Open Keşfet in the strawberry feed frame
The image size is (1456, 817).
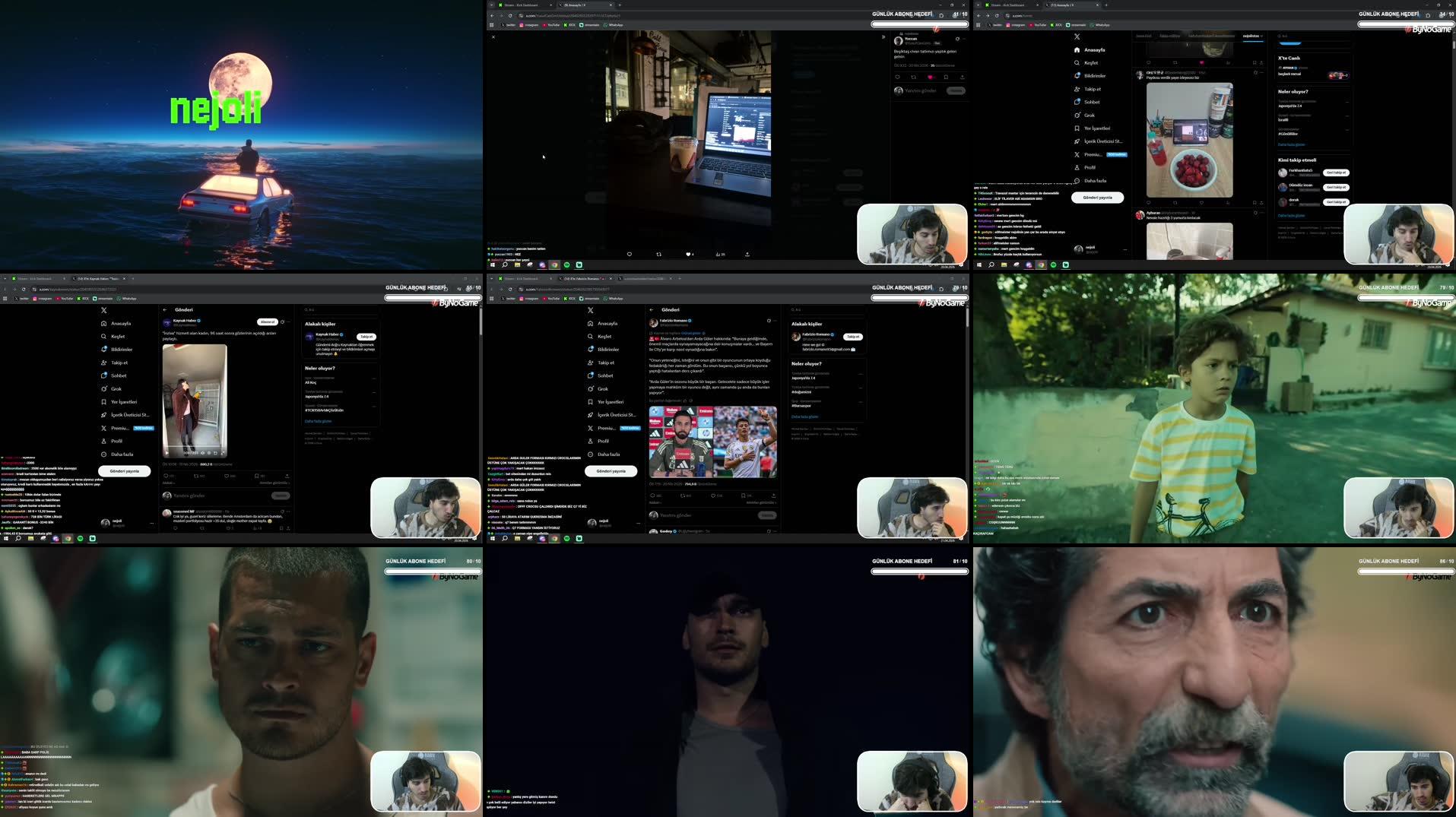point(1086,62)
